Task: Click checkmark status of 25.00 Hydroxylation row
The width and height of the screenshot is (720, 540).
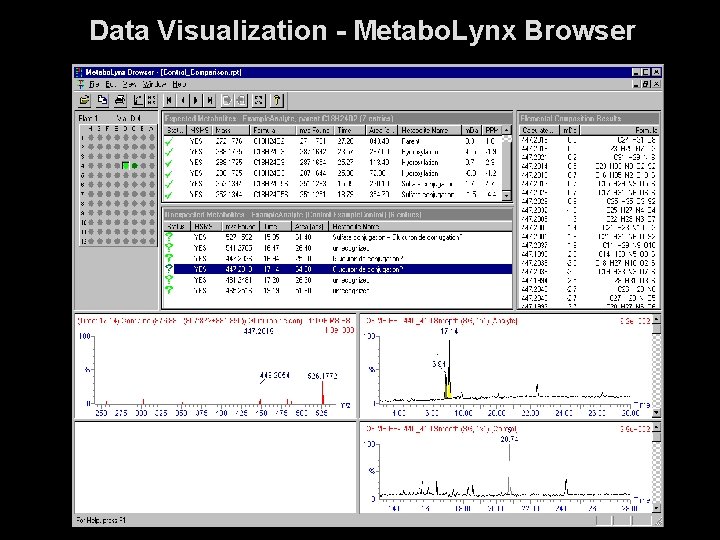Action: click(169, 174)
